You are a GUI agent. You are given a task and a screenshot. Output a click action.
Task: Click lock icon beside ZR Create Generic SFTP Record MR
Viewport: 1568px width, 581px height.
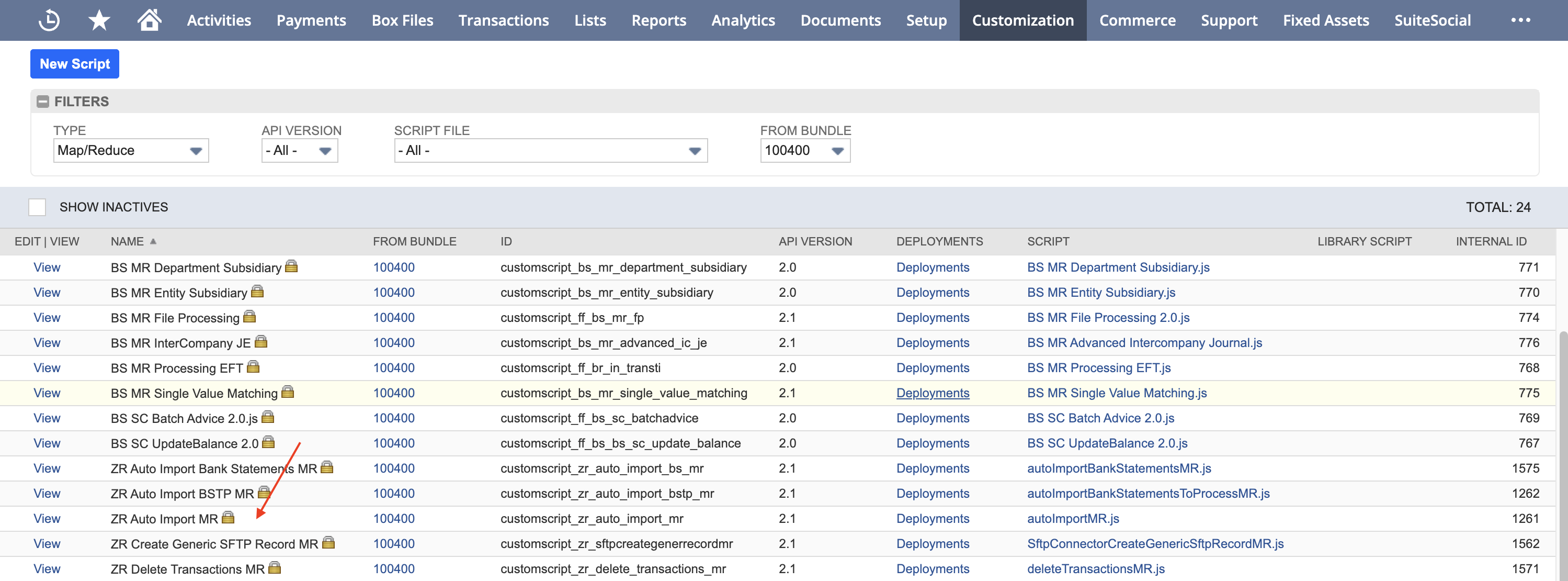(328, 542)
